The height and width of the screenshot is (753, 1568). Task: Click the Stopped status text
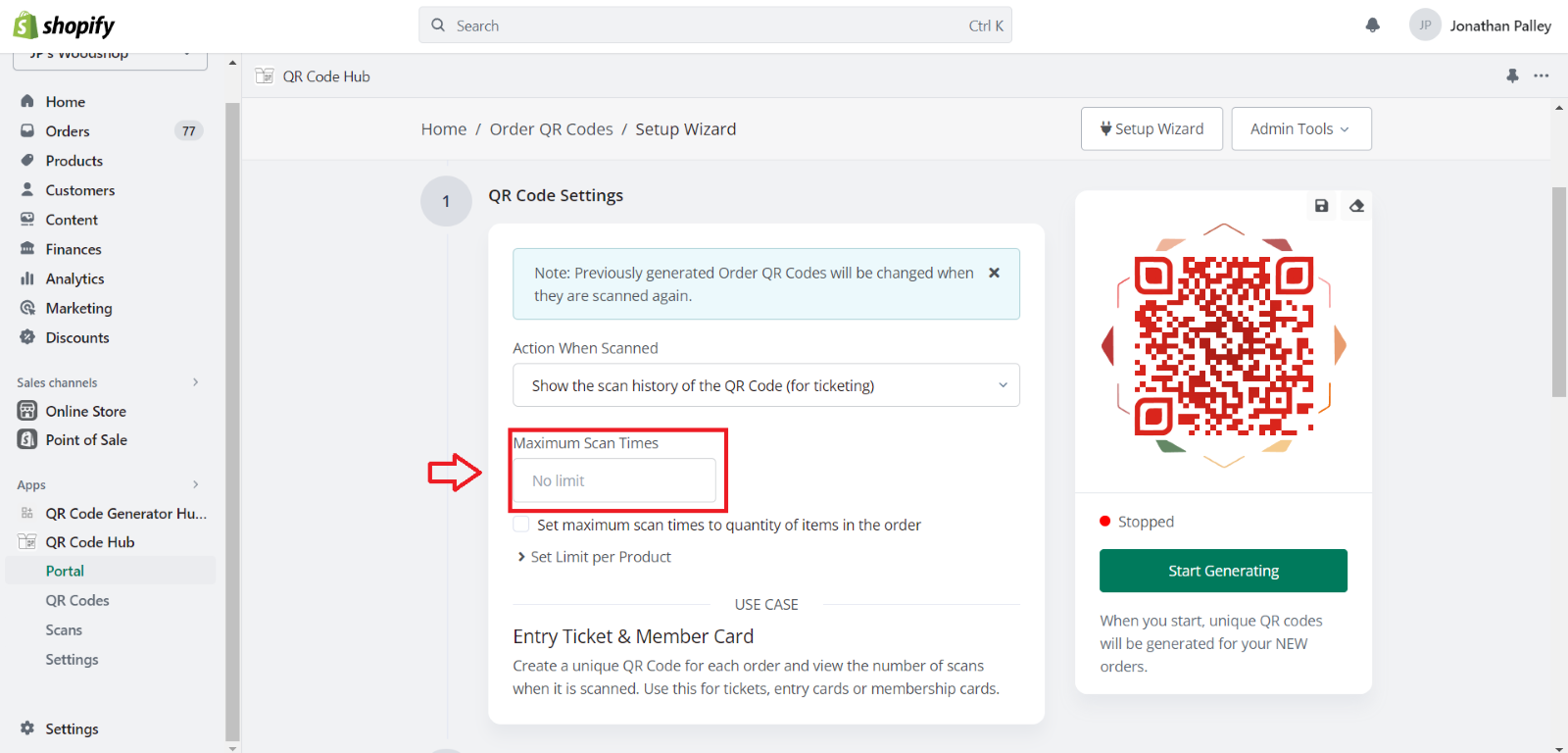point(1146,522)
